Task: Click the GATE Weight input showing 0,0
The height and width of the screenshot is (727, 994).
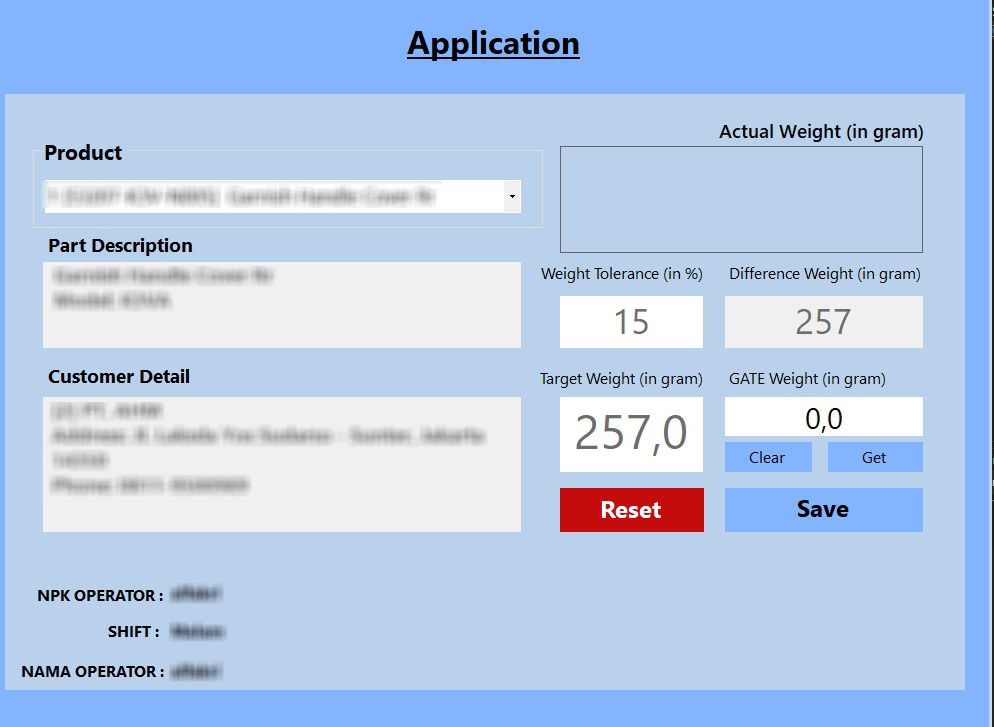Action: 823,417
